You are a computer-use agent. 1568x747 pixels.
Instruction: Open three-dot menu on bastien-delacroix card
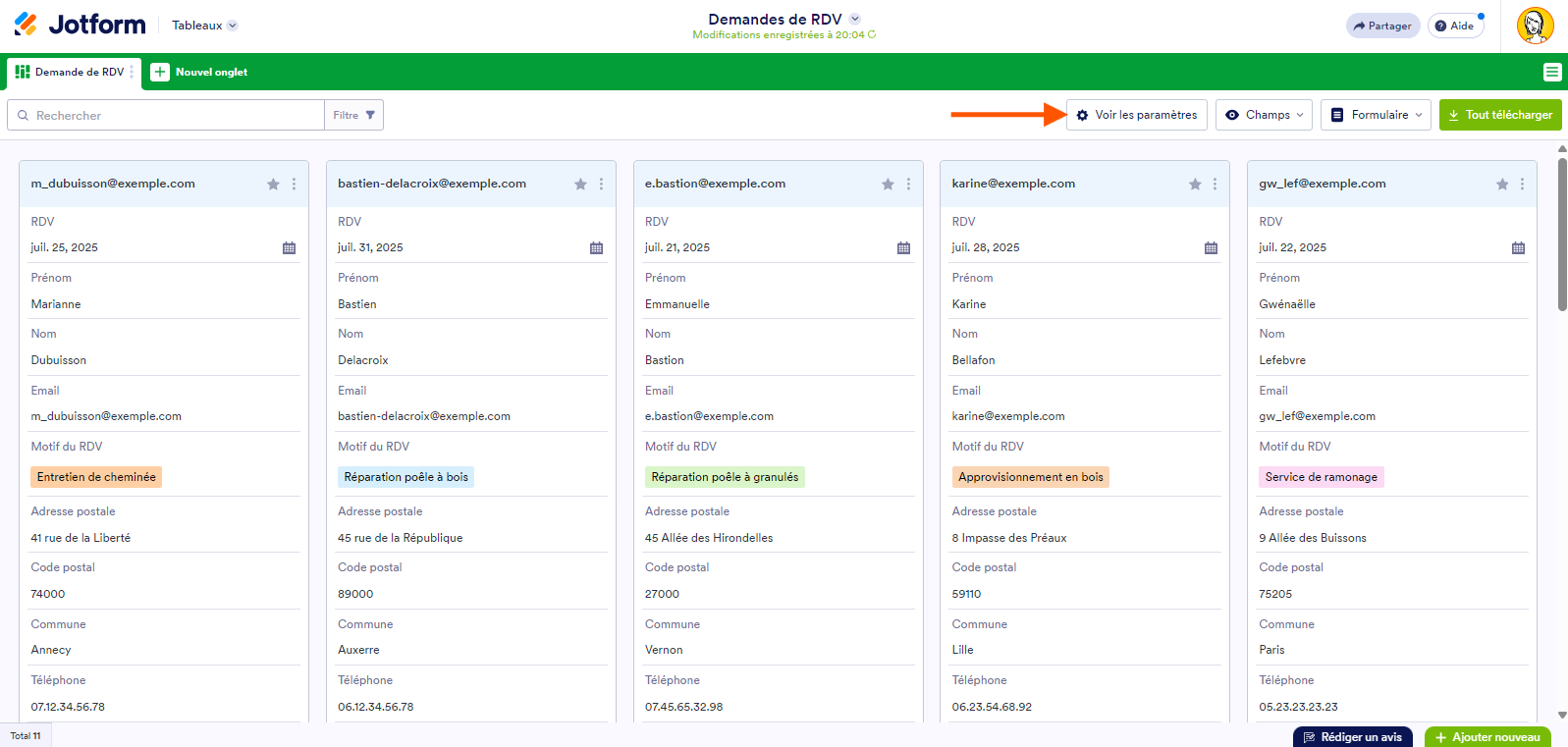(601, 185)
